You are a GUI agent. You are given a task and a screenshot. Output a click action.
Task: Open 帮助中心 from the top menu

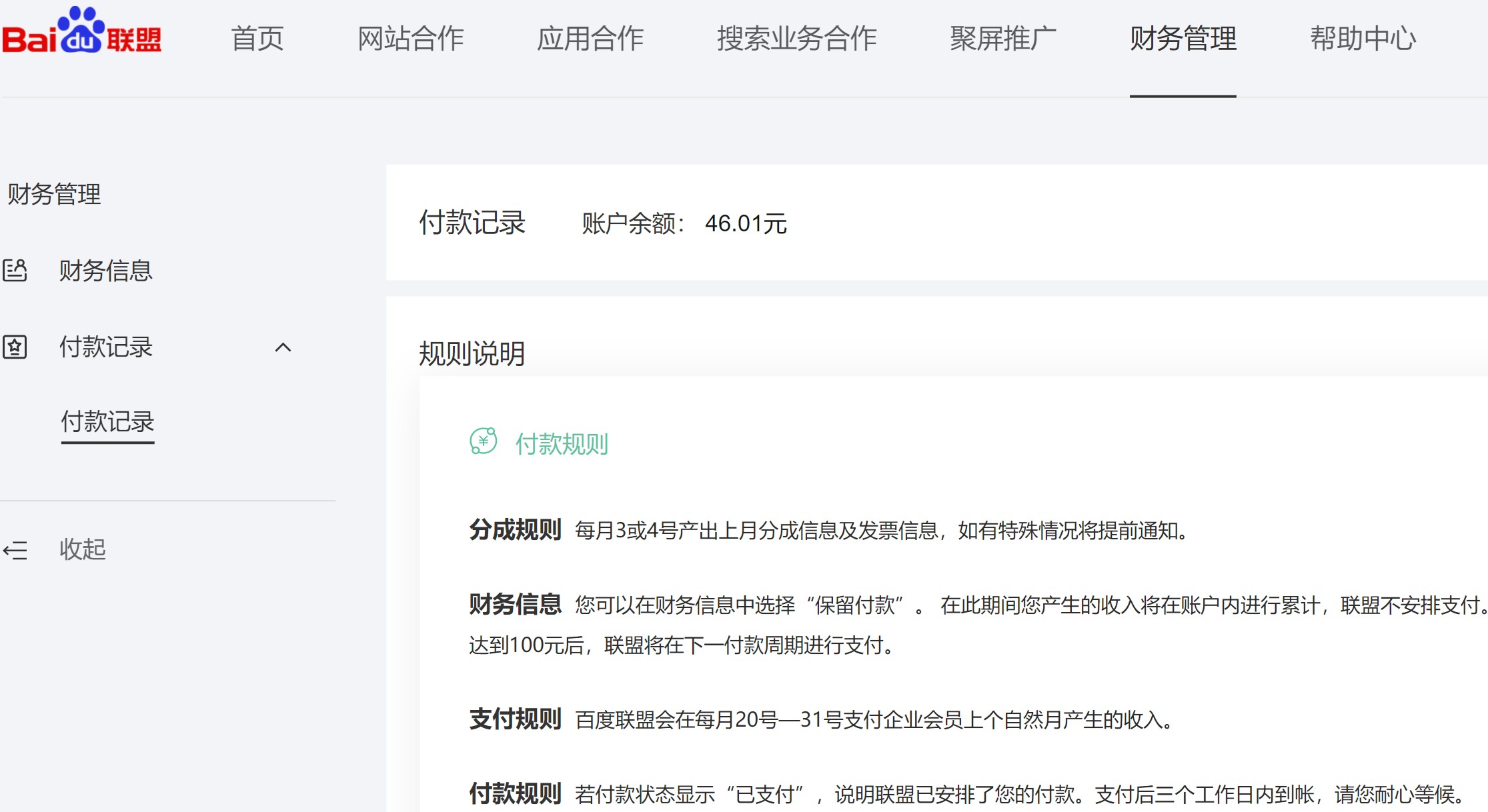pyautogui.click(x=1363, y=39)
